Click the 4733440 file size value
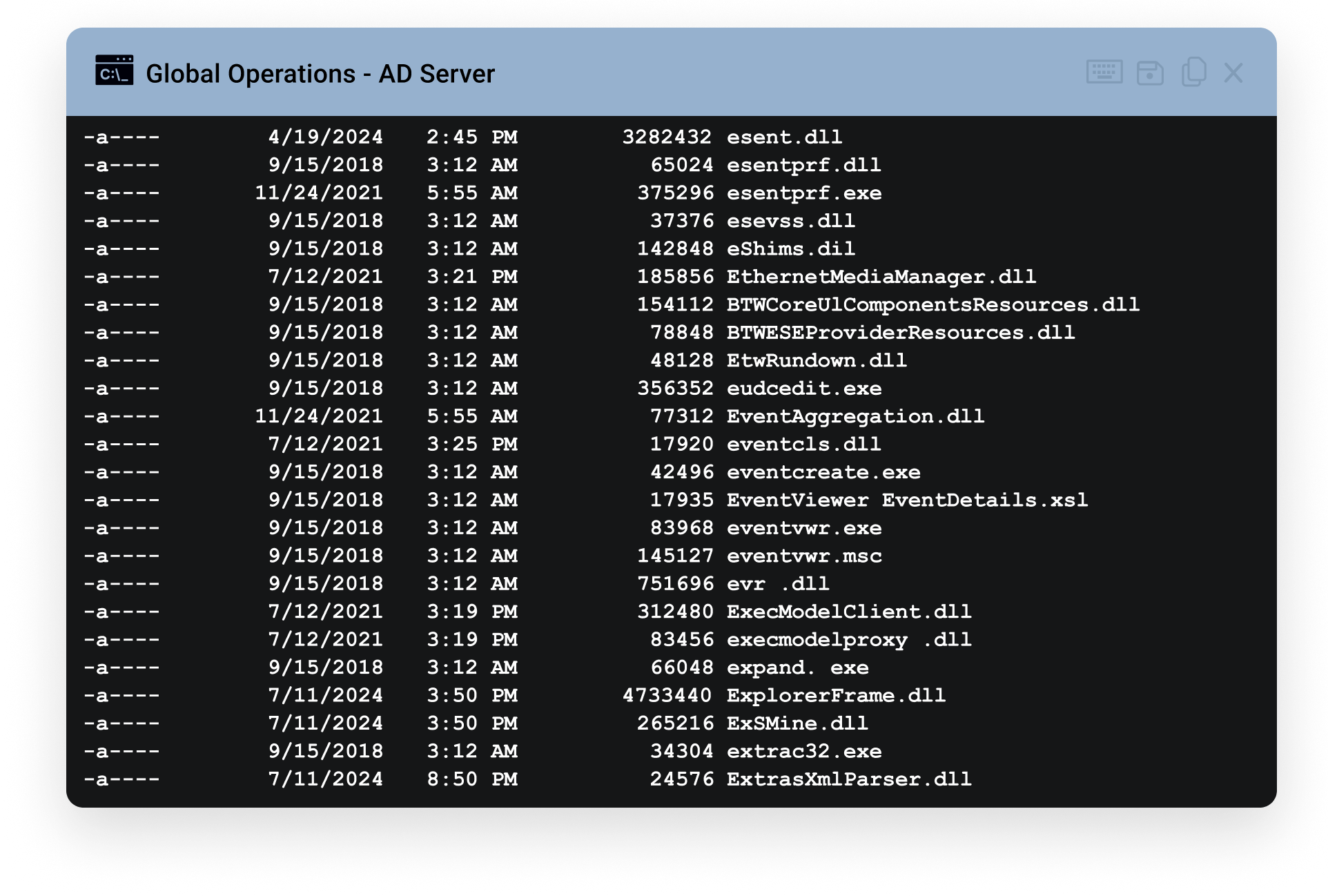Image resolution: width=1328 pixels, height=896 pixels. pos(666,695)
